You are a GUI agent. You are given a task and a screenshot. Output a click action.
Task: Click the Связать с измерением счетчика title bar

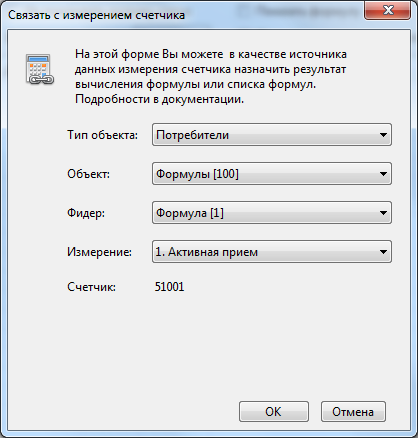tap(96, 15)
